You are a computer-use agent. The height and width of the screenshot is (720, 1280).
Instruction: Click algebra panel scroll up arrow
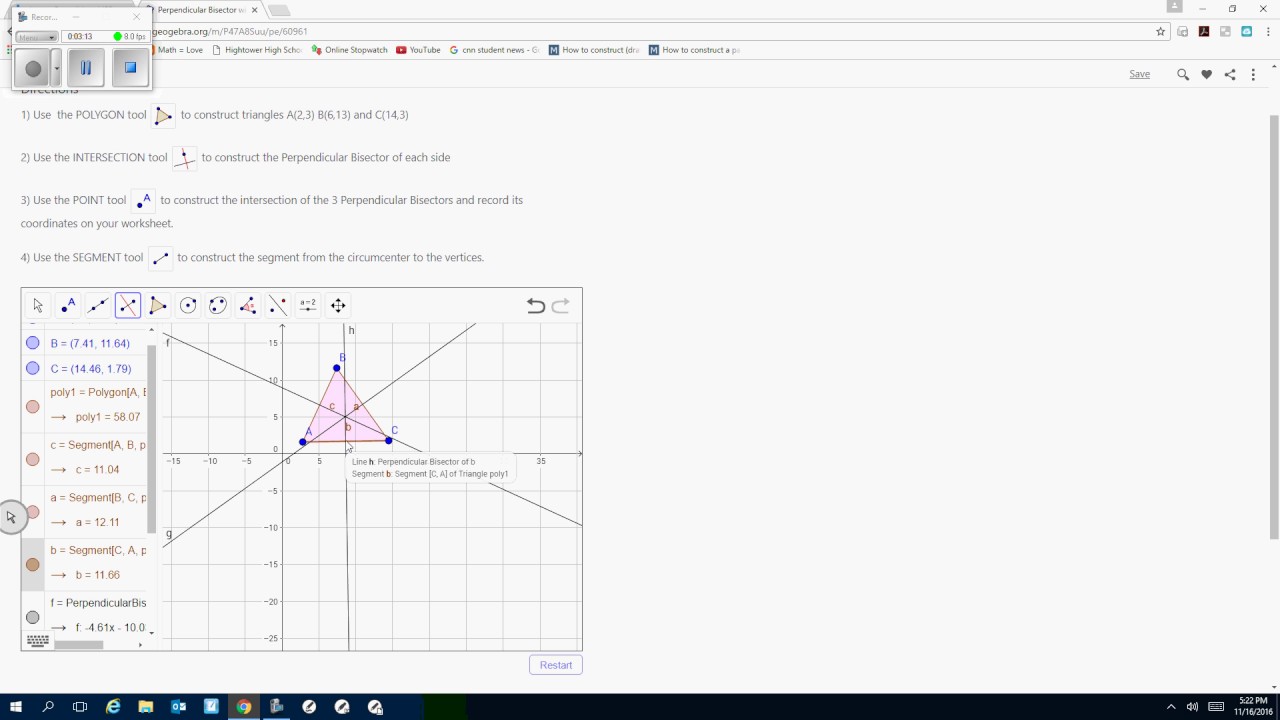click(x=152, y=329)
